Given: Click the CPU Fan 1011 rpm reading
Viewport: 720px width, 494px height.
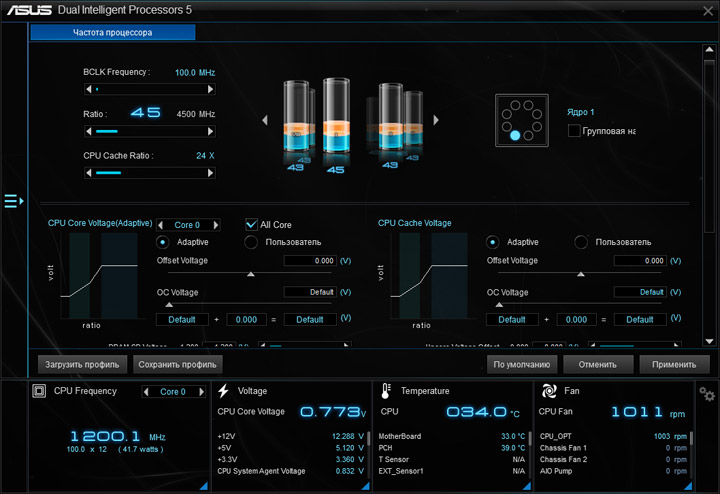Looking at the screenshot, I should click(x=648, y=412).
